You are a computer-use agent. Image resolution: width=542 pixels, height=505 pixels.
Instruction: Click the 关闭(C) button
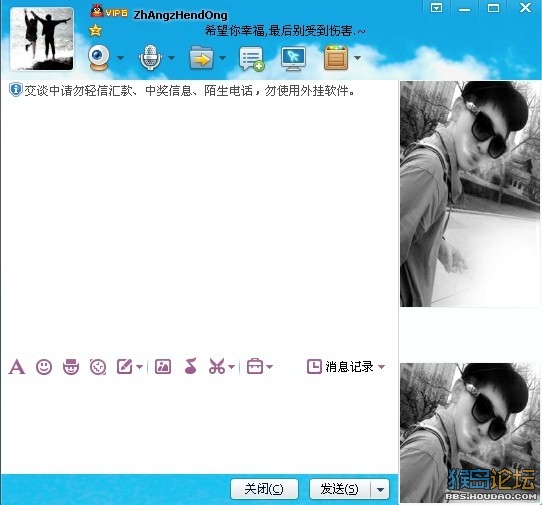264,489
